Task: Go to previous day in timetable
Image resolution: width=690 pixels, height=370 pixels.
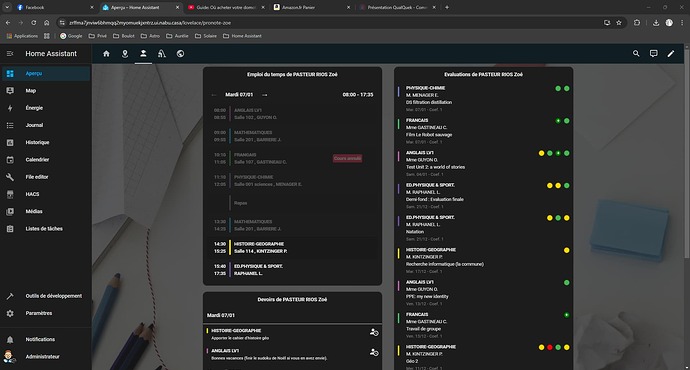Action: [214, 95]
